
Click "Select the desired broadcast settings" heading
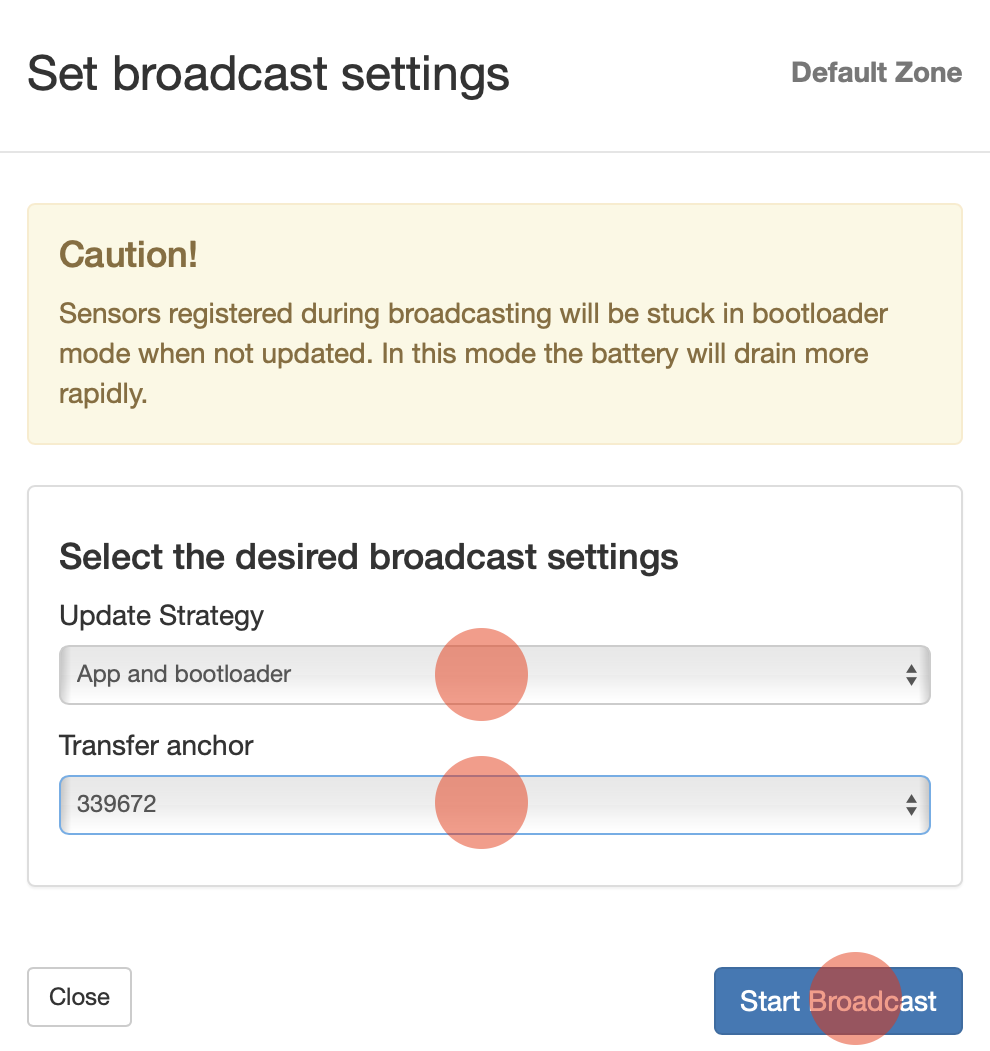click(368, 557)
